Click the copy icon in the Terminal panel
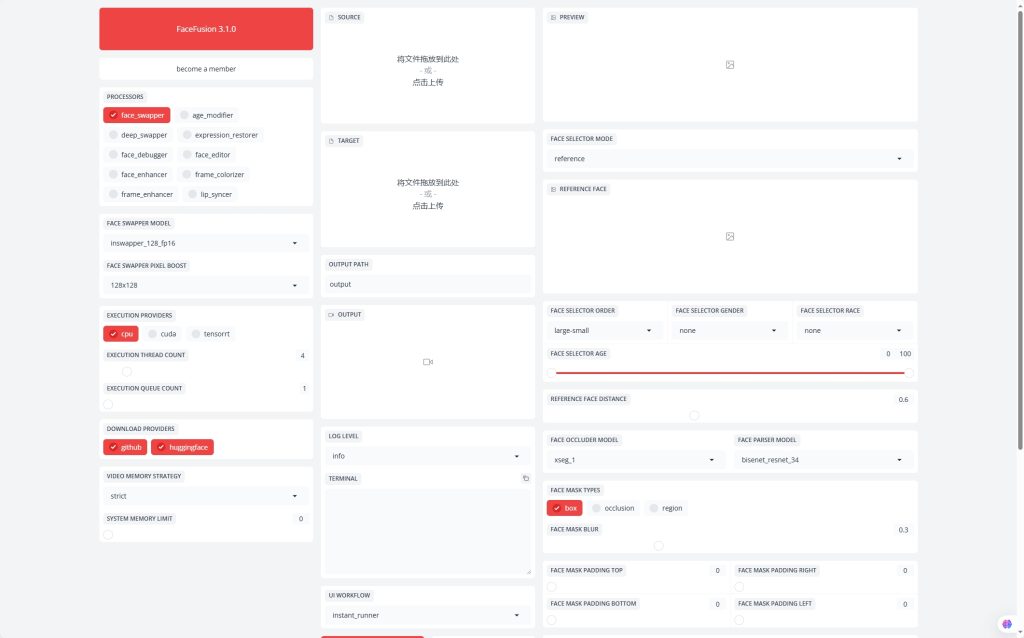This screenshot has height=638, width=1024. click(x=526, y=479)
